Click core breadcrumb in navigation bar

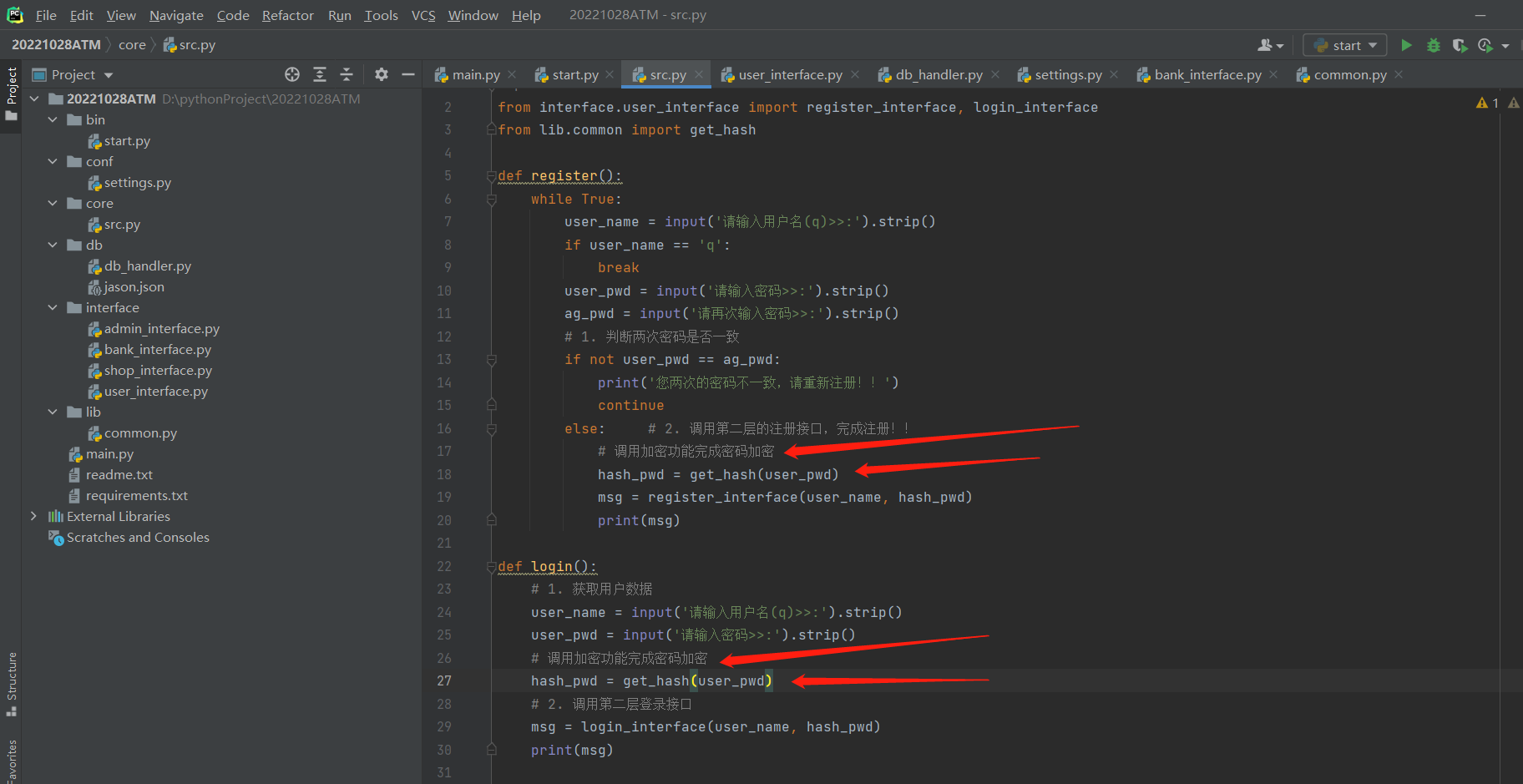pyautogui.click(x=132, y=44)
